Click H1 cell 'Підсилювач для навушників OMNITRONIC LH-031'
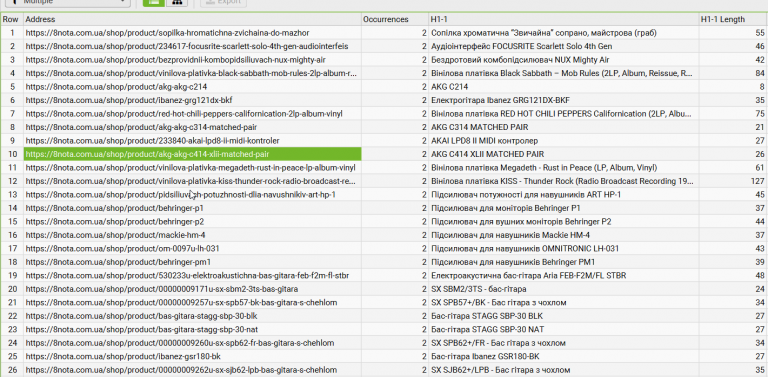 563,248
